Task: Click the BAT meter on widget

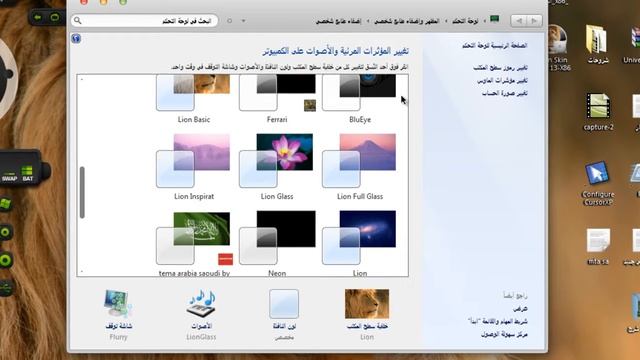Action: coord(27,173)
